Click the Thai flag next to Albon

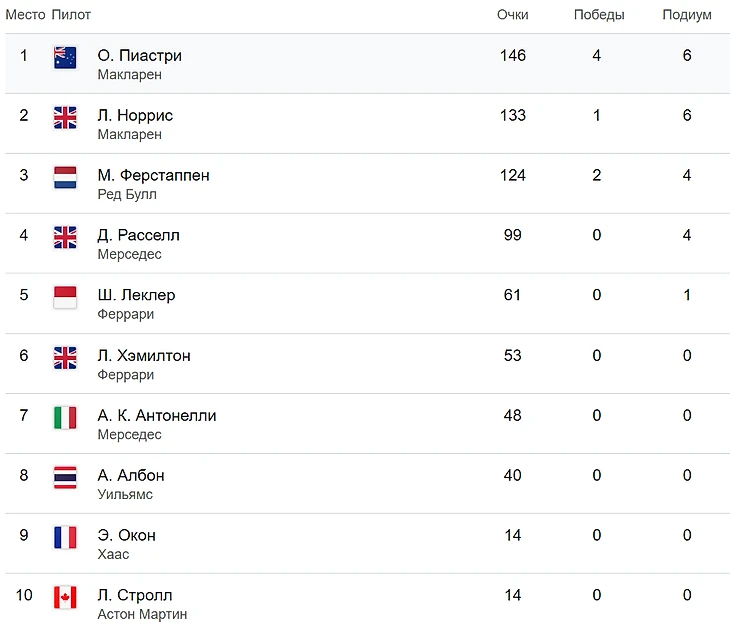[65, 477]
